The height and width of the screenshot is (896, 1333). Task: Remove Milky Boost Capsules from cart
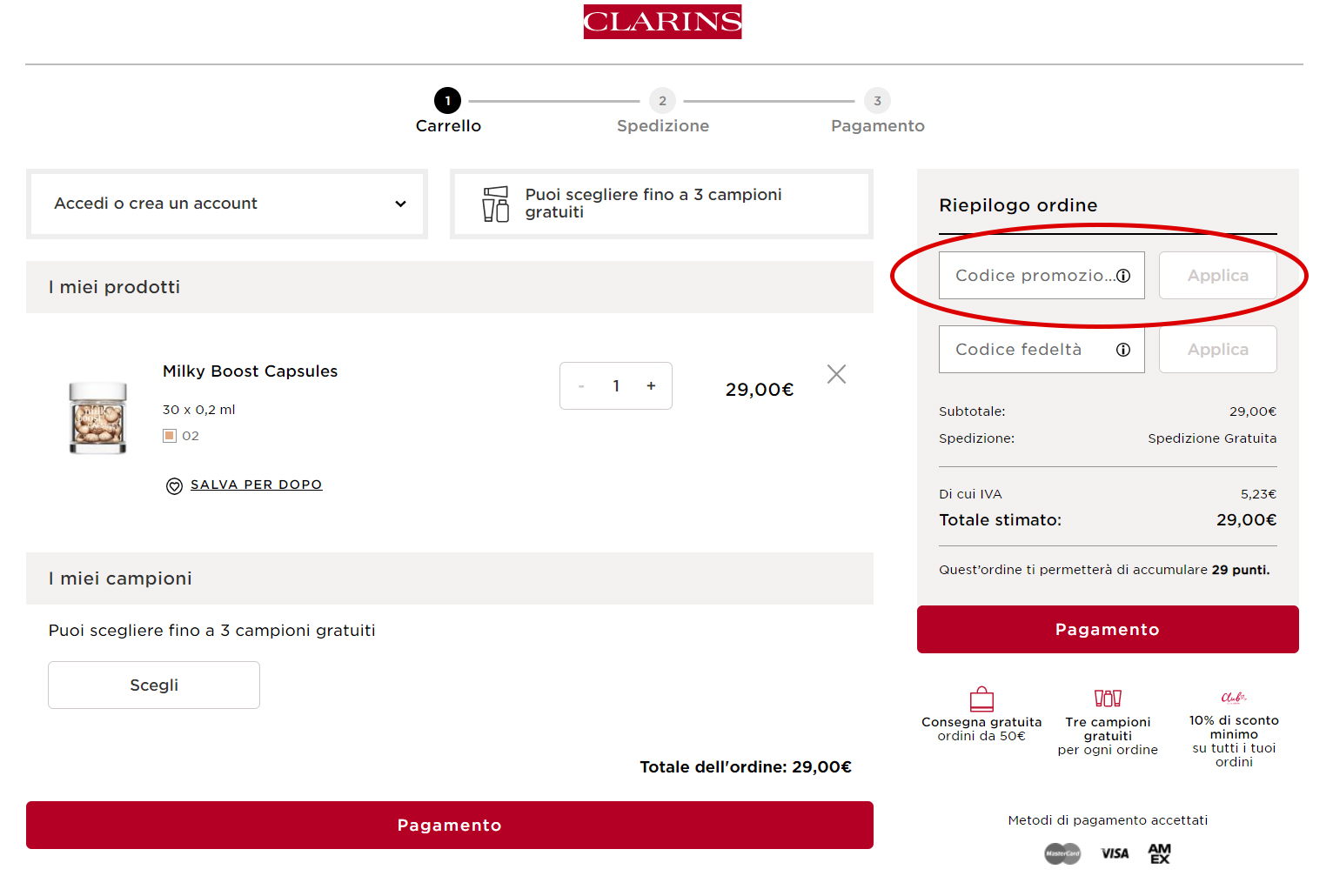click(x=836, y=373)
